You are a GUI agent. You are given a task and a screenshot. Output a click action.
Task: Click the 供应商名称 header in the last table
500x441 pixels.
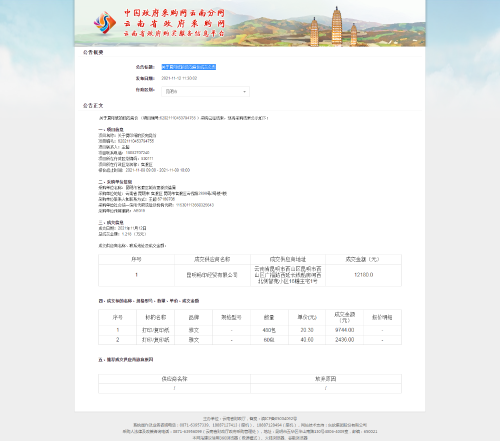174,379
